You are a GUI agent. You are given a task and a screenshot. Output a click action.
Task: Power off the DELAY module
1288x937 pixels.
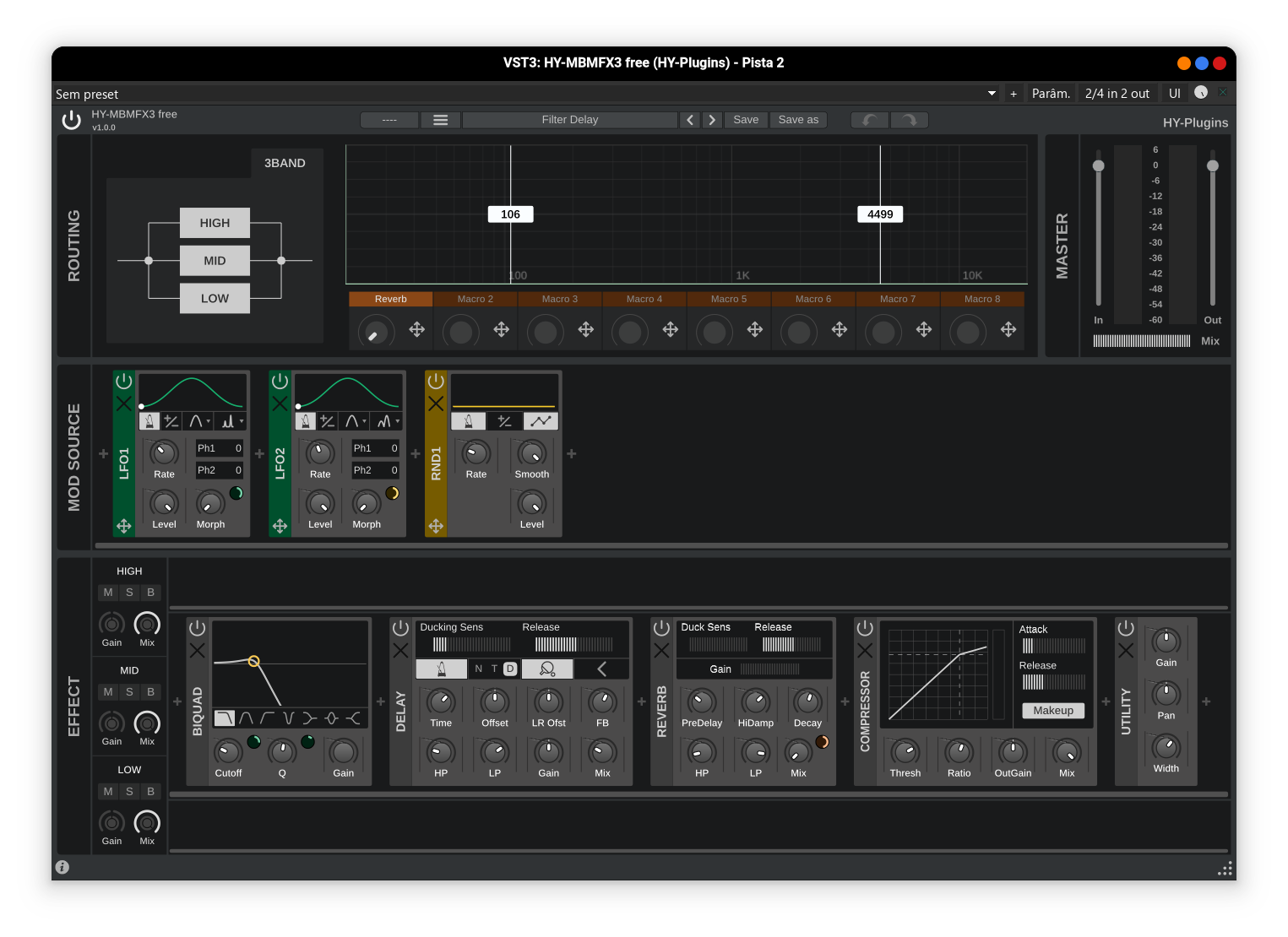click(401, 628)
